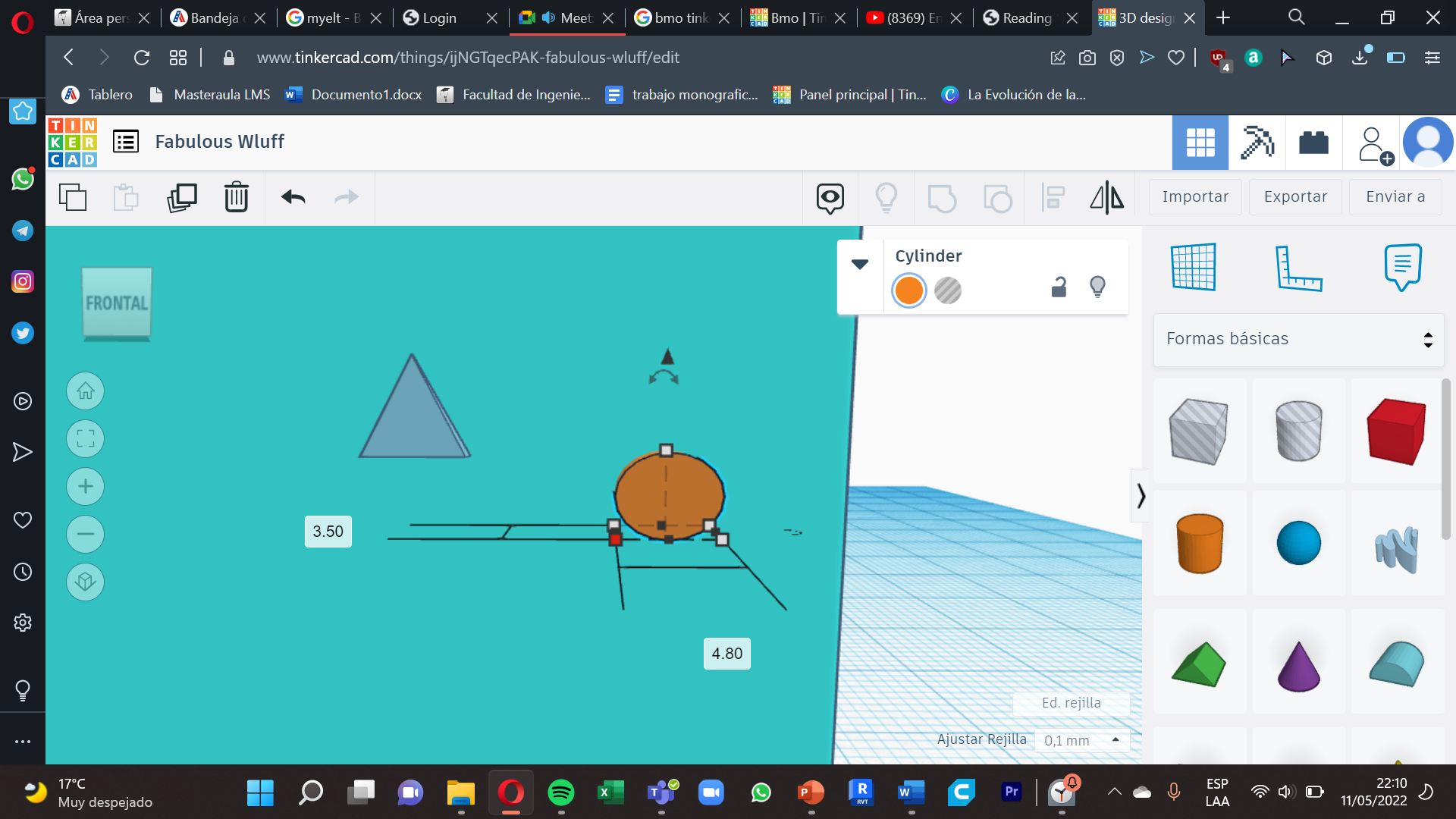The width and height of the screenshot is (1456, 819).
Task: Switch to Blocks pickaxe mode
Action: tap(1257, 143)
